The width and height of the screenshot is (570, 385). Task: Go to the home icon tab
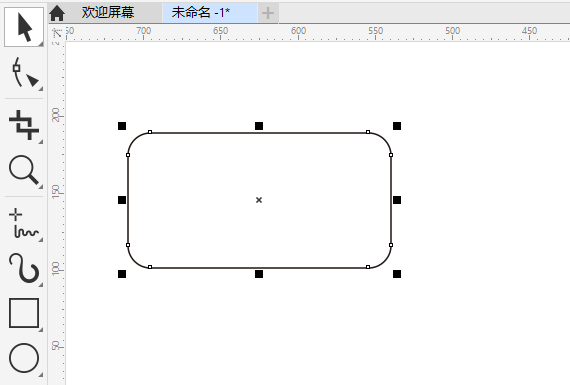tap(57, 13)
